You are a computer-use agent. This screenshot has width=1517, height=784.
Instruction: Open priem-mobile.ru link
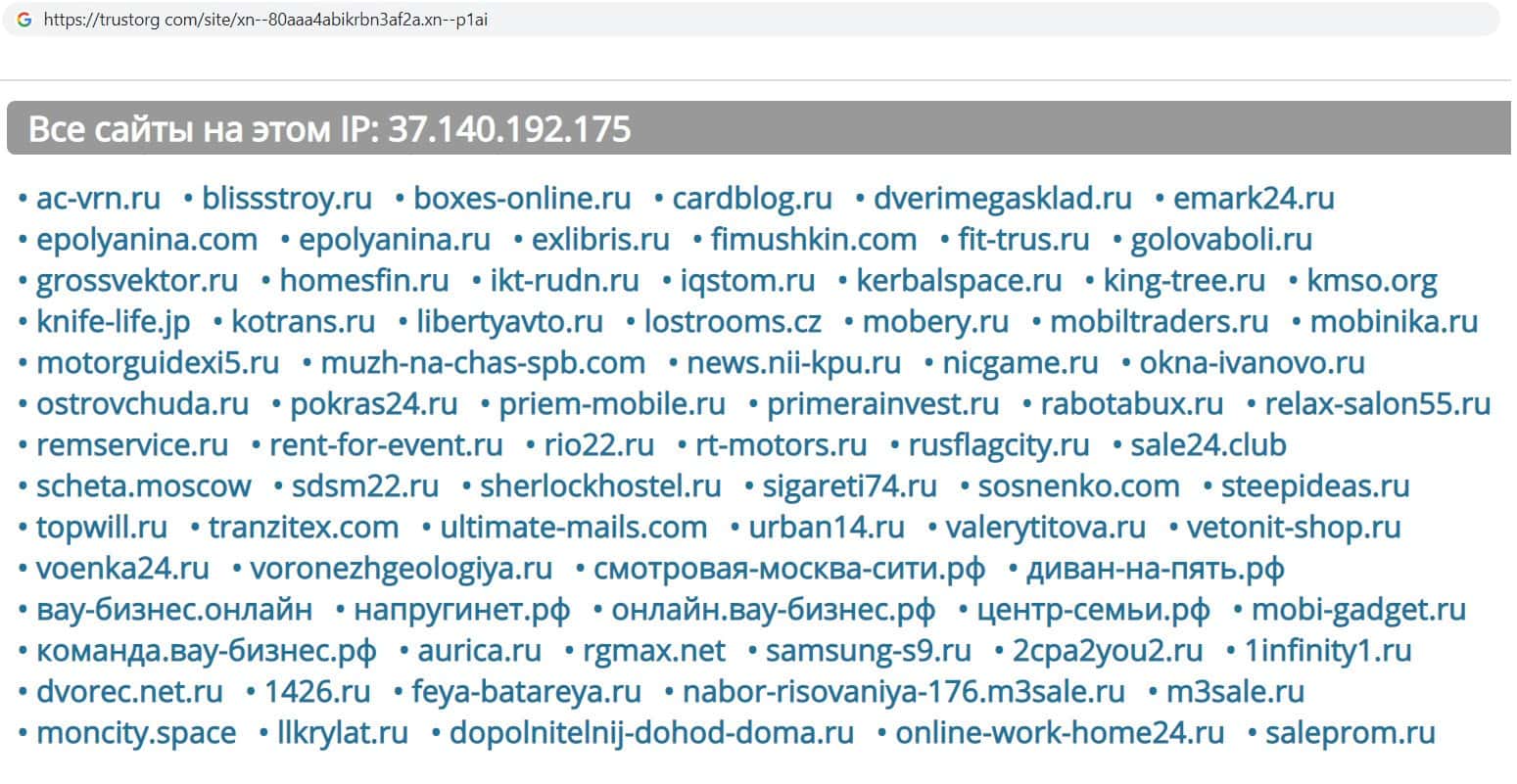point(612,404)
